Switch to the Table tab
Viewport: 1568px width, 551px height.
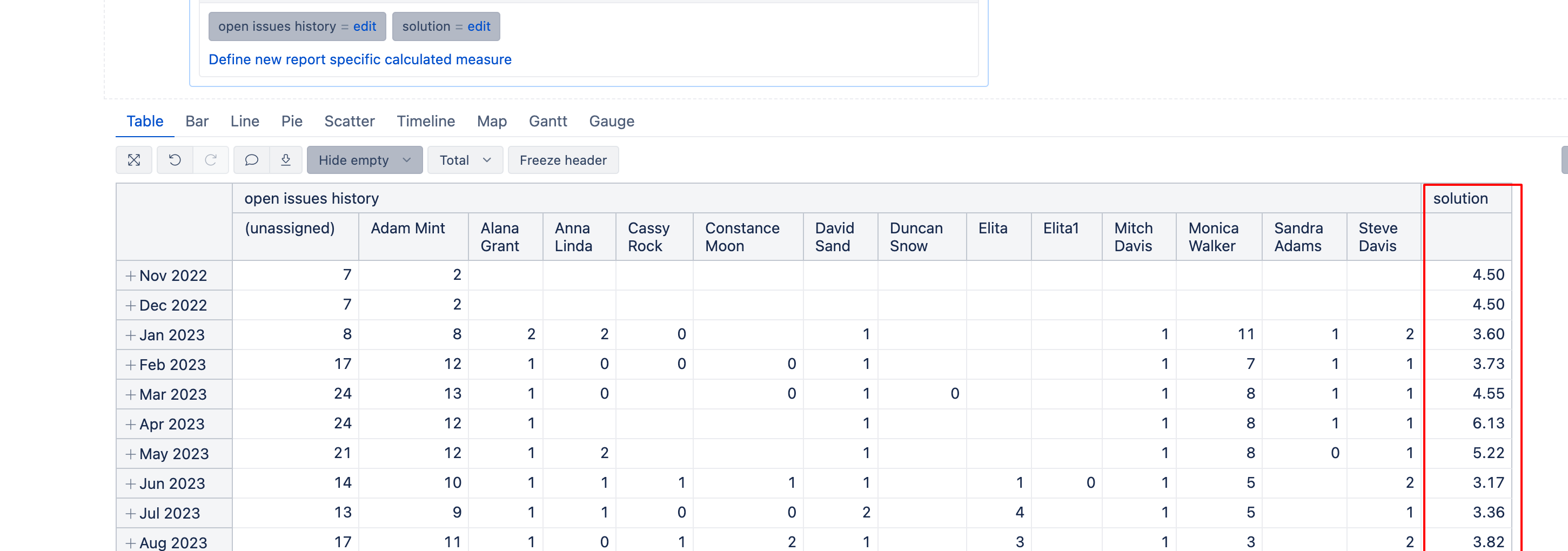(145, 121)
